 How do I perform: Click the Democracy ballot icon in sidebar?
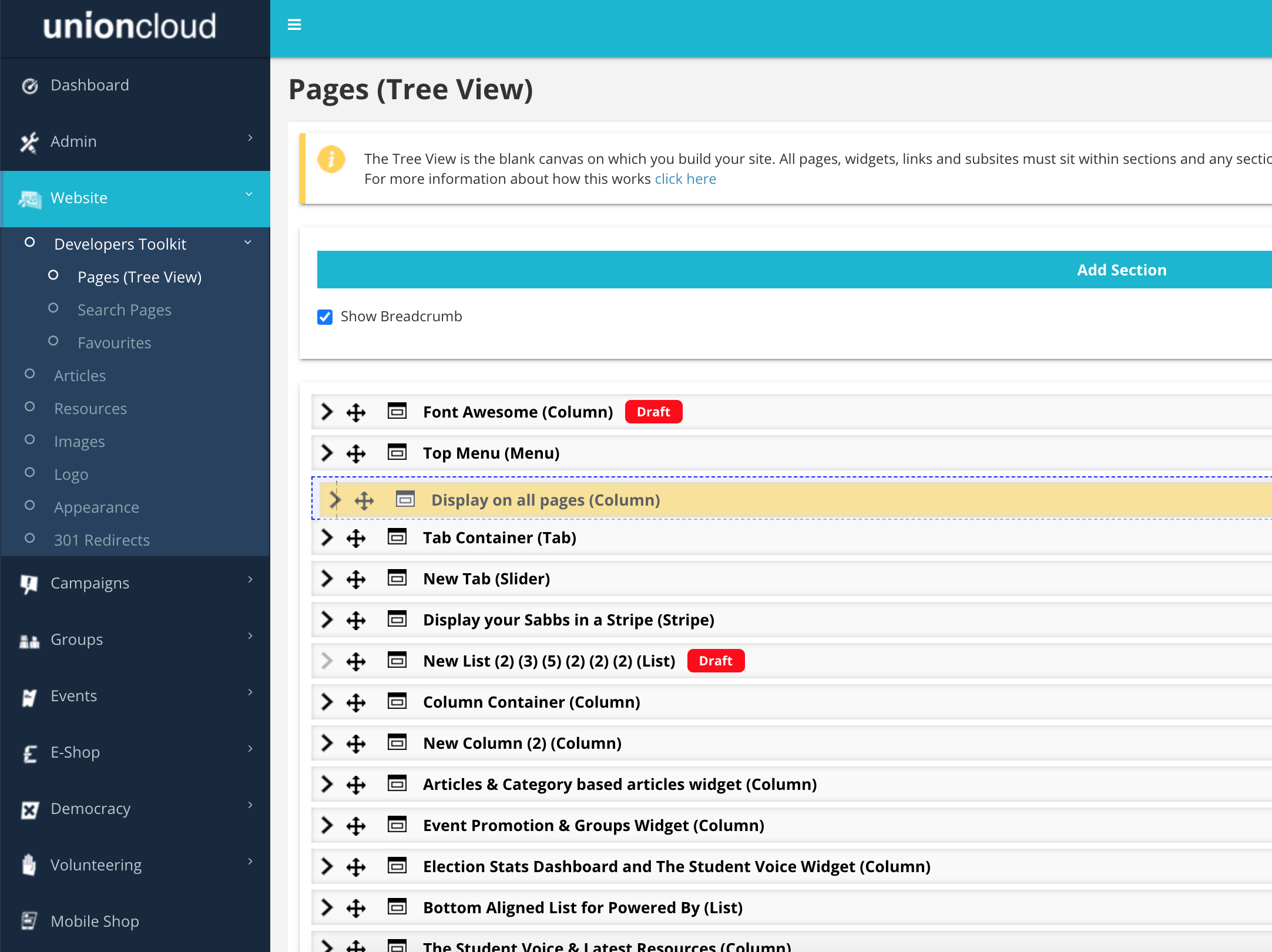point(29,809)
